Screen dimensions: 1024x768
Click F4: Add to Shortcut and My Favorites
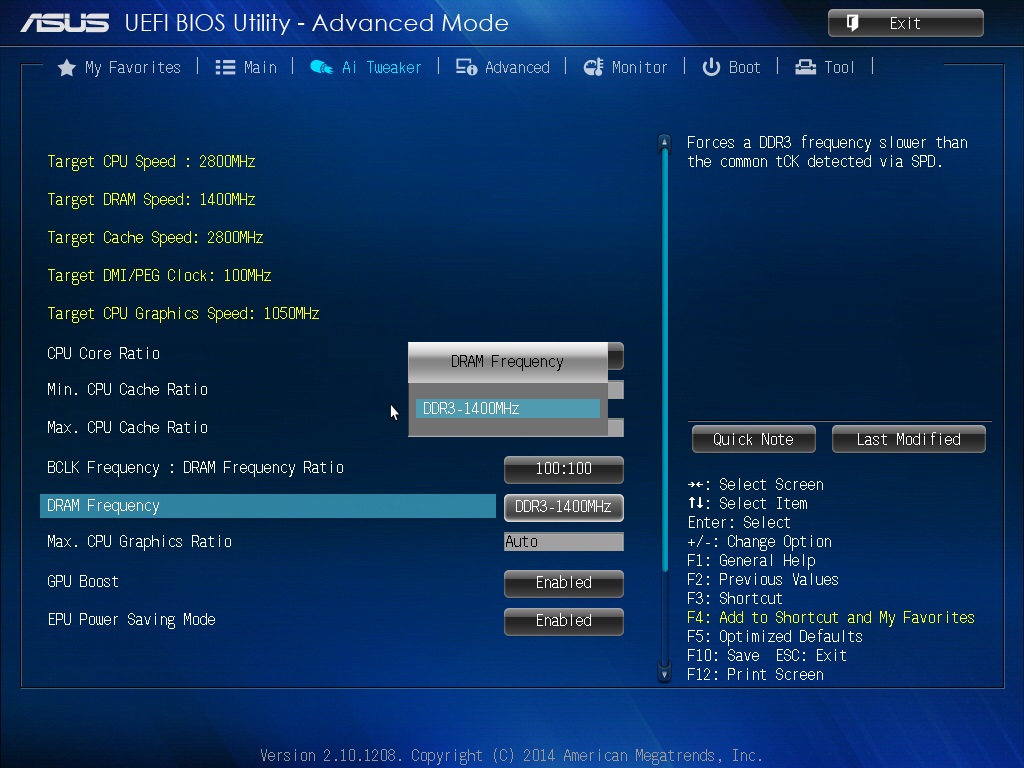[x=831, y=618]
